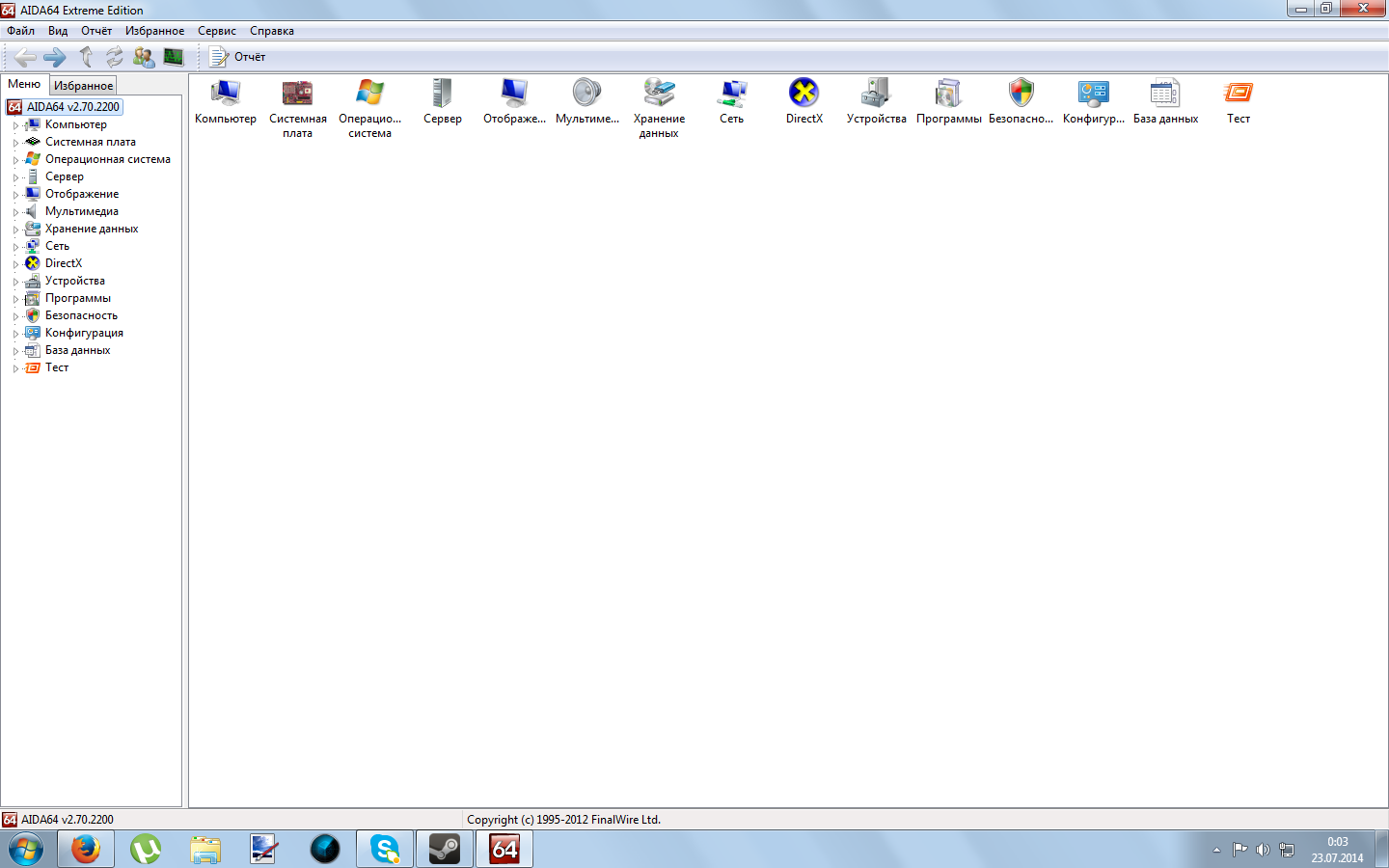Screen dimensions: 1389x868
Task: Select Безопасность in the left tree
Action: pos(81,315)
